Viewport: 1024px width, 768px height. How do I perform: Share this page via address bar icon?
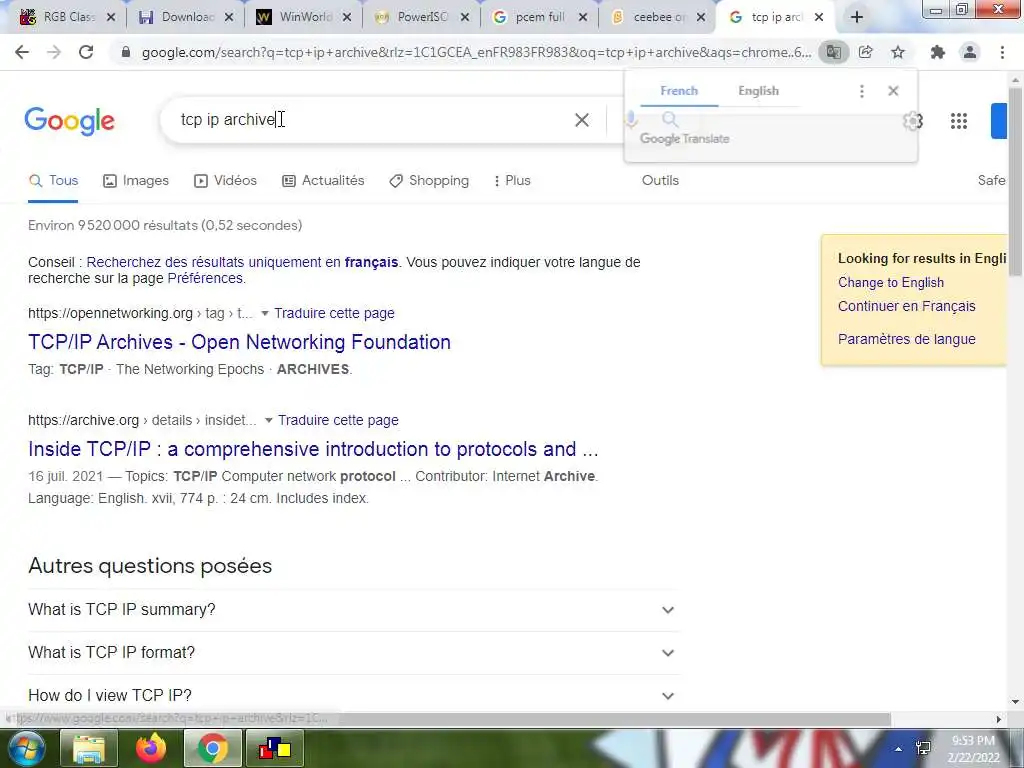point(866,52)
